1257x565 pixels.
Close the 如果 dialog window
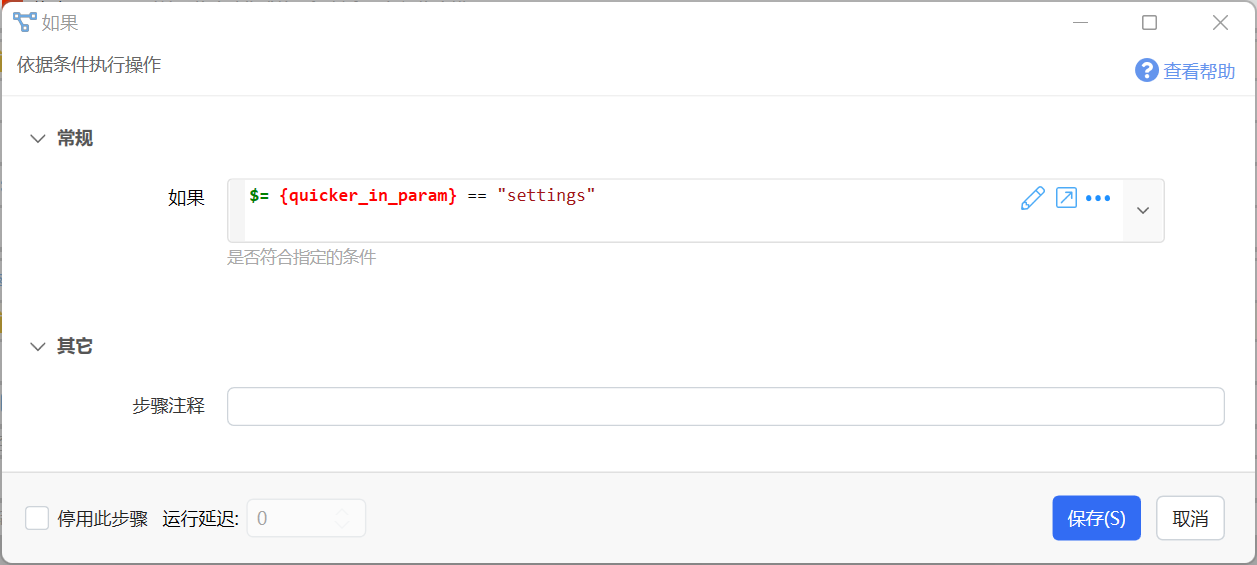click(1220, 22)
